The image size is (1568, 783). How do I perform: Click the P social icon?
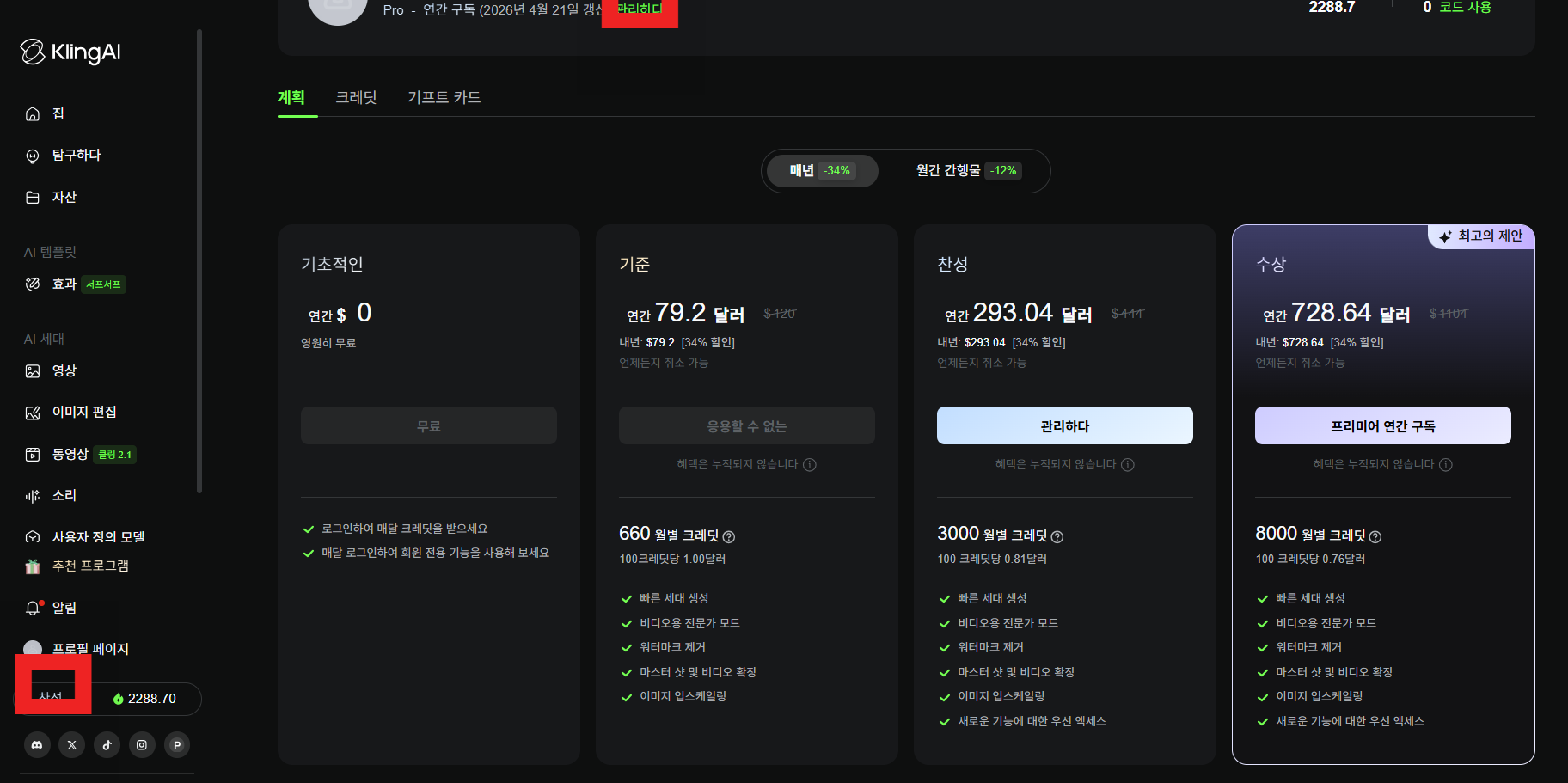pos(177,745)
